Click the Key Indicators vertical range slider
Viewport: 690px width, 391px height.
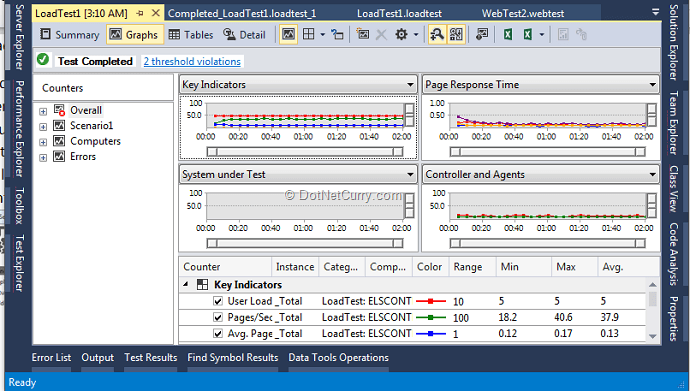(409, 115)
